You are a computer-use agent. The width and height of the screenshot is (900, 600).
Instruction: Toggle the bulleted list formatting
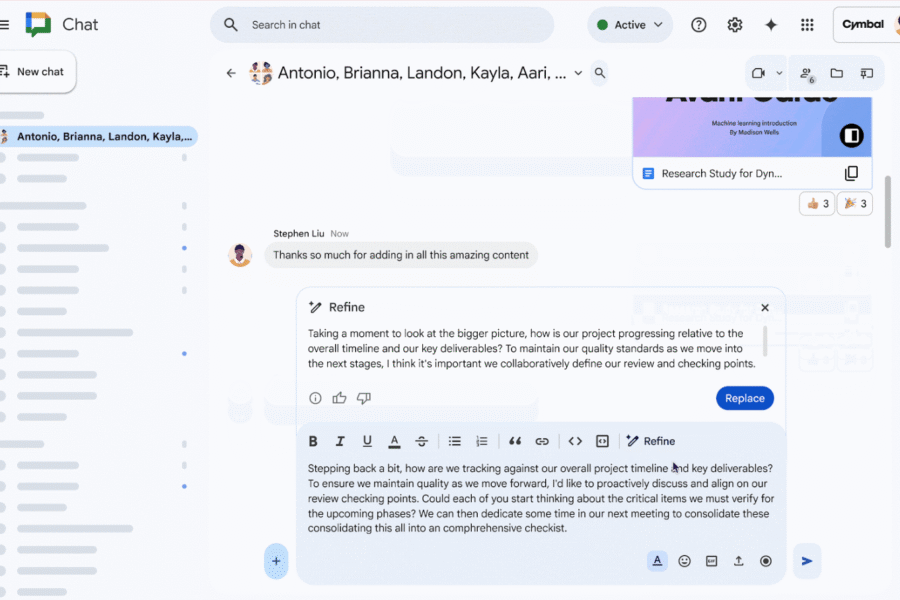[x=454, y=440]
